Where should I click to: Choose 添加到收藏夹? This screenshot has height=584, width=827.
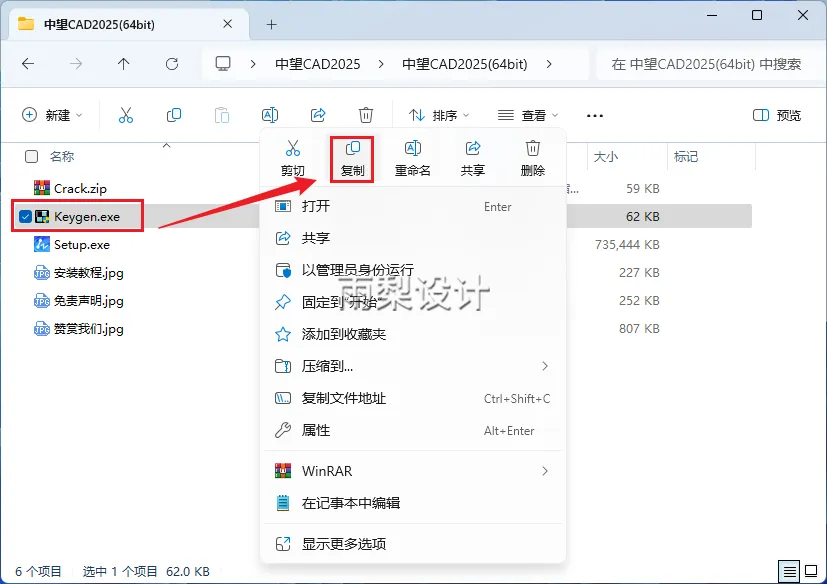[413, 334]
